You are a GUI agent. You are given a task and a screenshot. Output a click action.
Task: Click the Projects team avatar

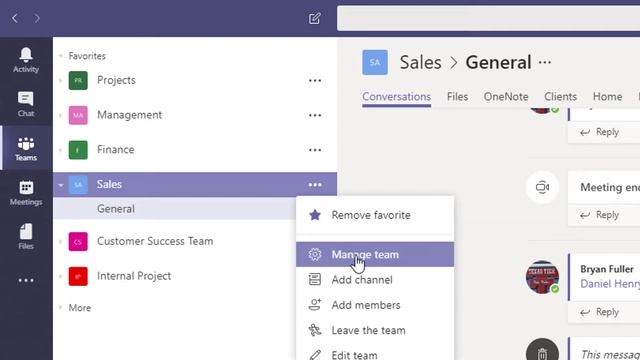point(78,80)
